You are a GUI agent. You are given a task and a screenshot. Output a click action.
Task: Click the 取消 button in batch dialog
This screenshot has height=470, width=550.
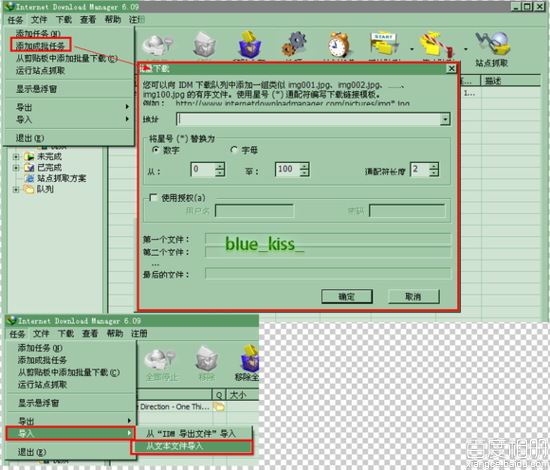tap(413, 296)
